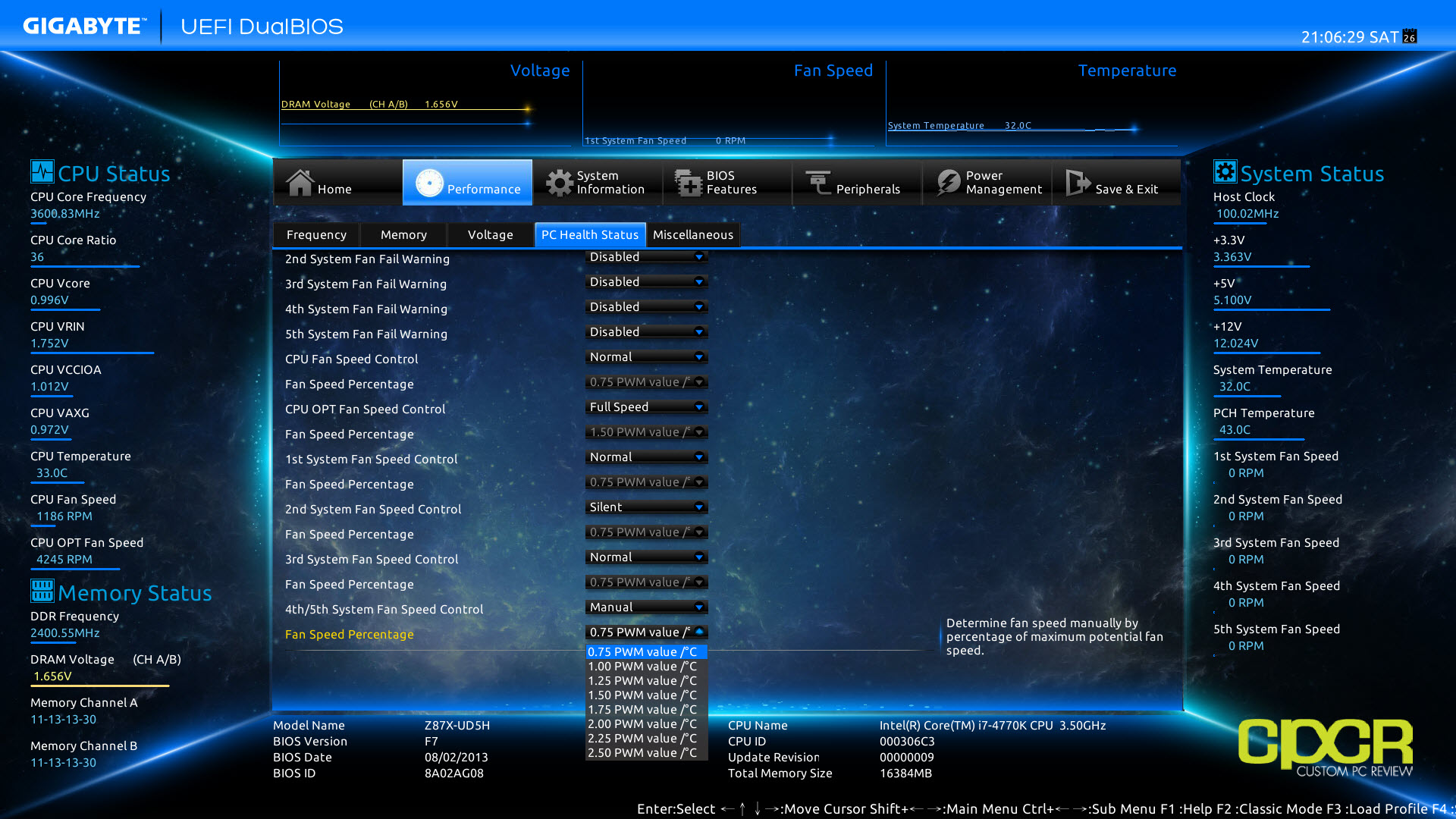Select the PC Health Status tab

[590, 235]
